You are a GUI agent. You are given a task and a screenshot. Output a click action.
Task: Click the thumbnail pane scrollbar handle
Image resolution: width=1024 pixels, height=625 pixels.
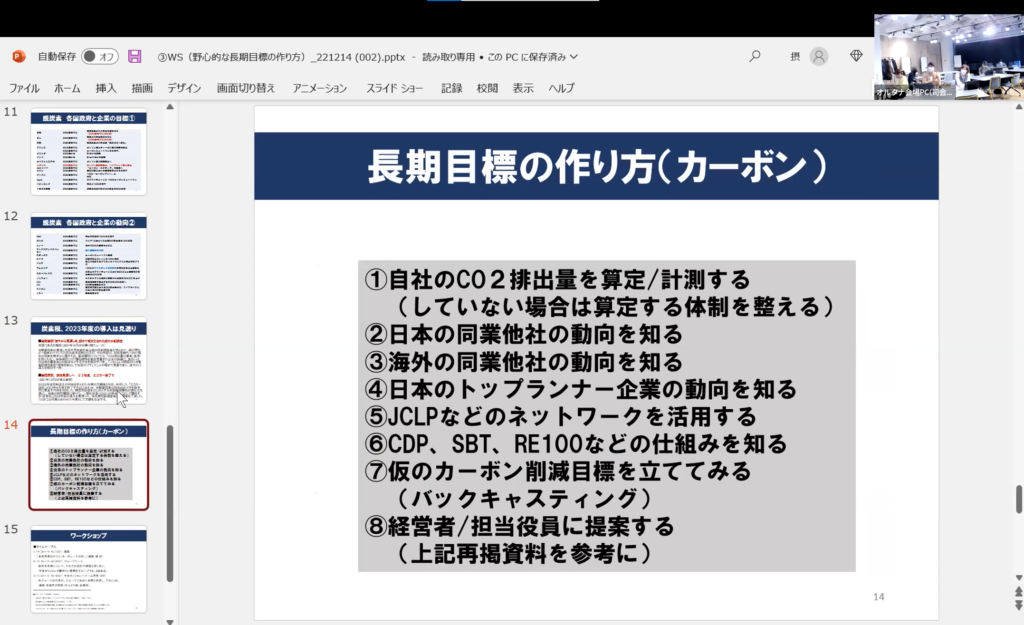pyautogui.click(x=170, y=503)
